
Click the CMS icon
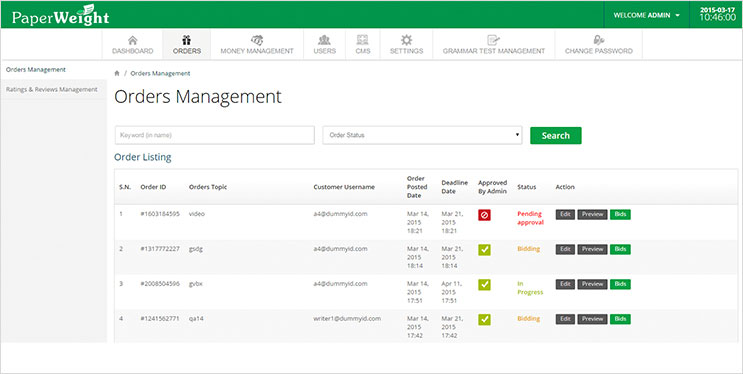[x=362, y=40]
